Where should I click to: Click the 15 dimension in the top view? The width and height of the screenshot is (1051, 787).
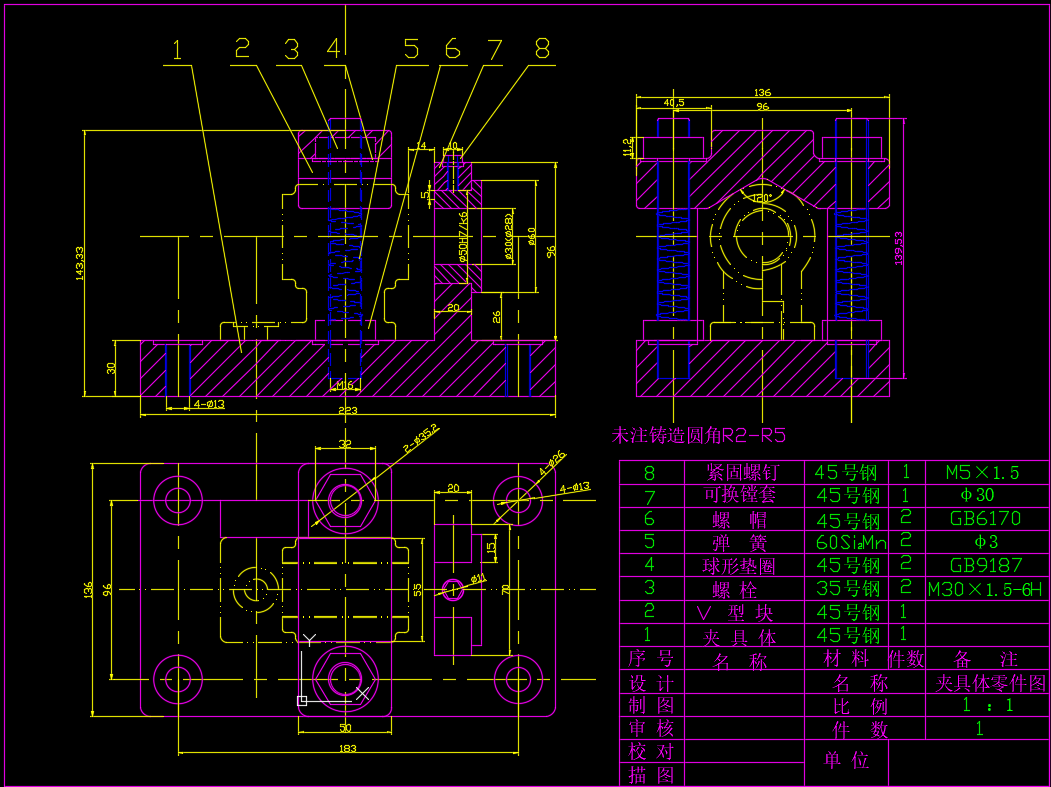pyautogui.click(x=491, y=546)
